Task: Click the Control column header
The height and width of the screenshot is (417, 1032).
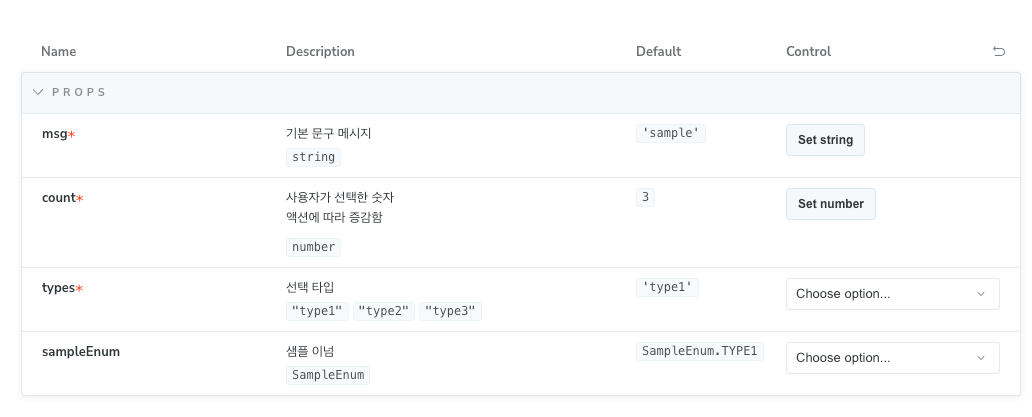Action: 808,51
